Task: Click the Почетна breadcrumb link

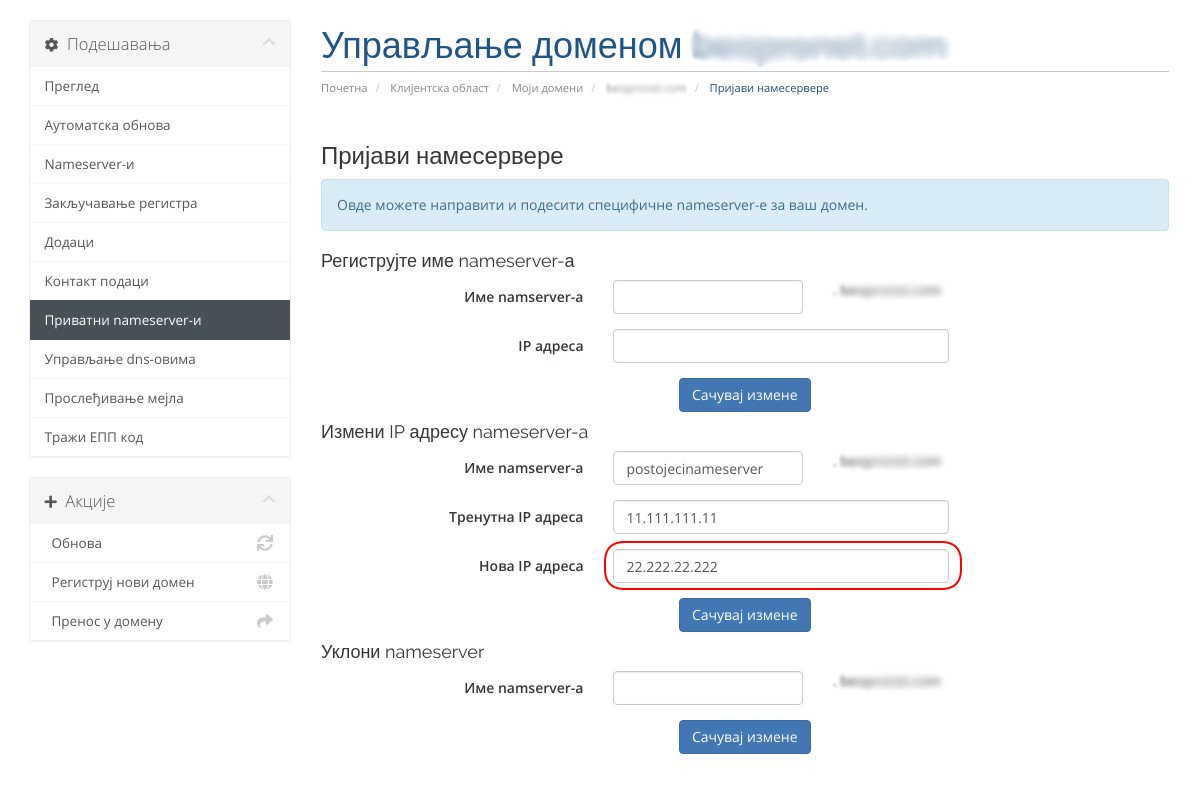Action: pyautogui.click(x=344, y=88)
